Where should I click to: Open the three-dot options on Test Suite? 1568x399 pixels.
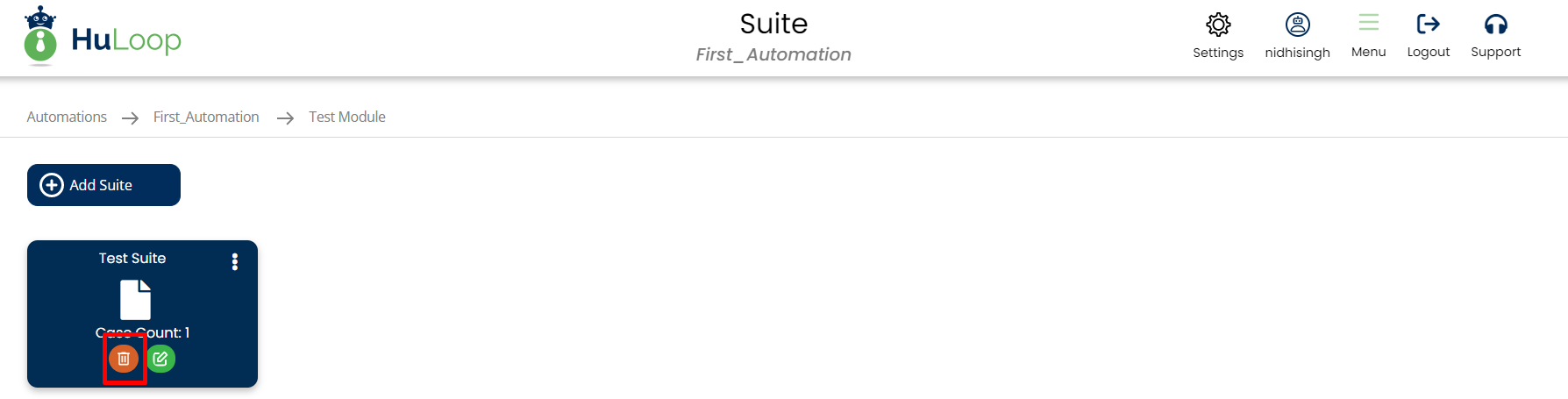pos(234,261)
